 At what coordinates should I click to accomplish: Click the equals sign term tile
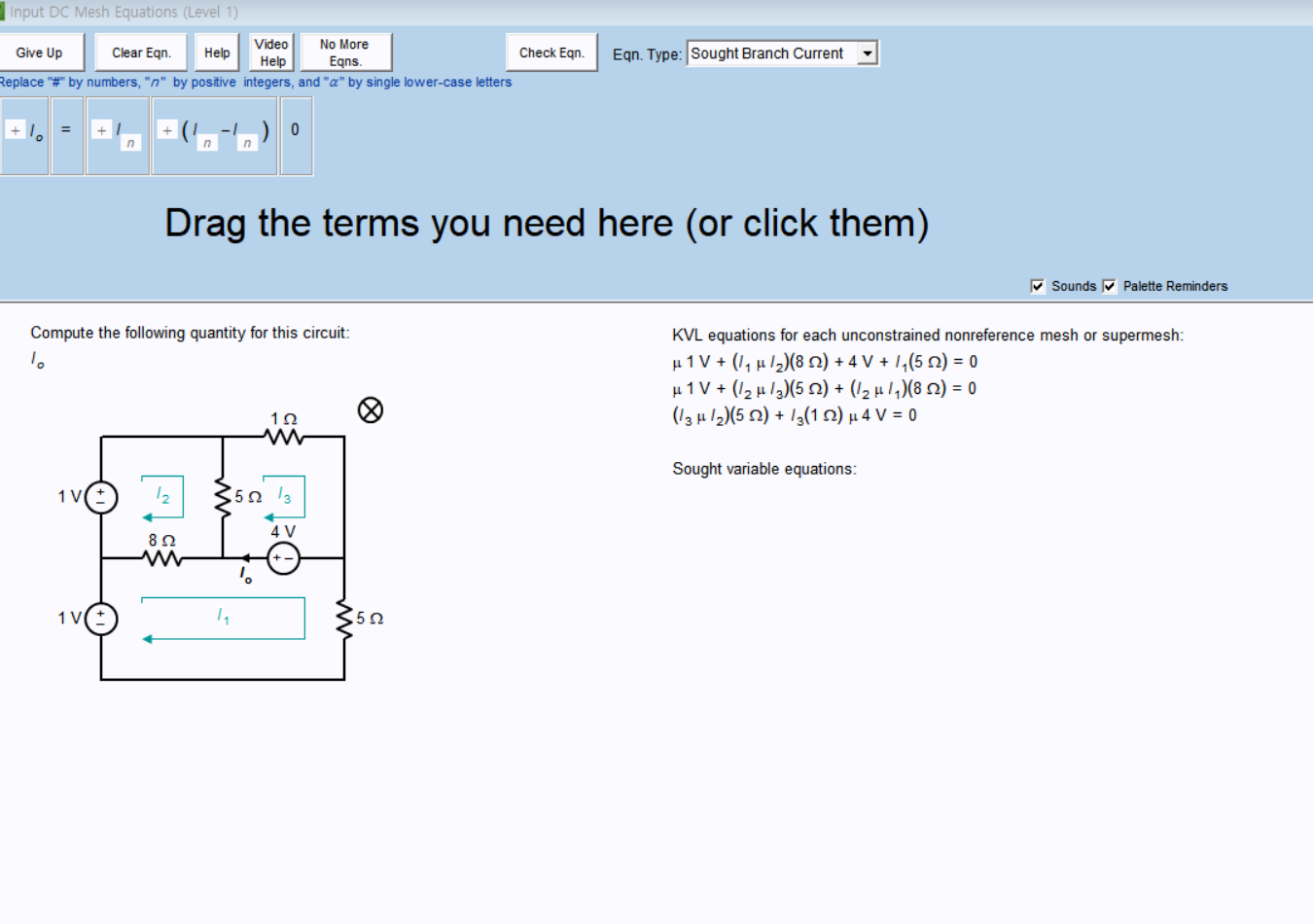point(67,129)
